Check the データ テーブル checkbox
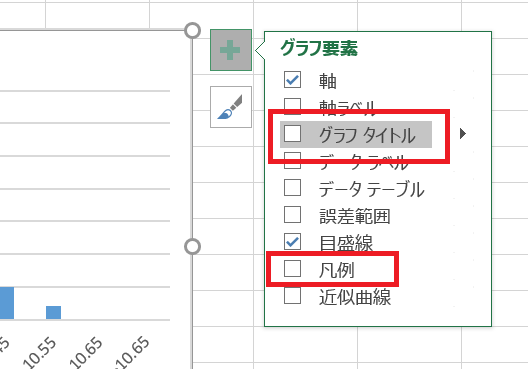Screen dimensions: 528x369 292,188
